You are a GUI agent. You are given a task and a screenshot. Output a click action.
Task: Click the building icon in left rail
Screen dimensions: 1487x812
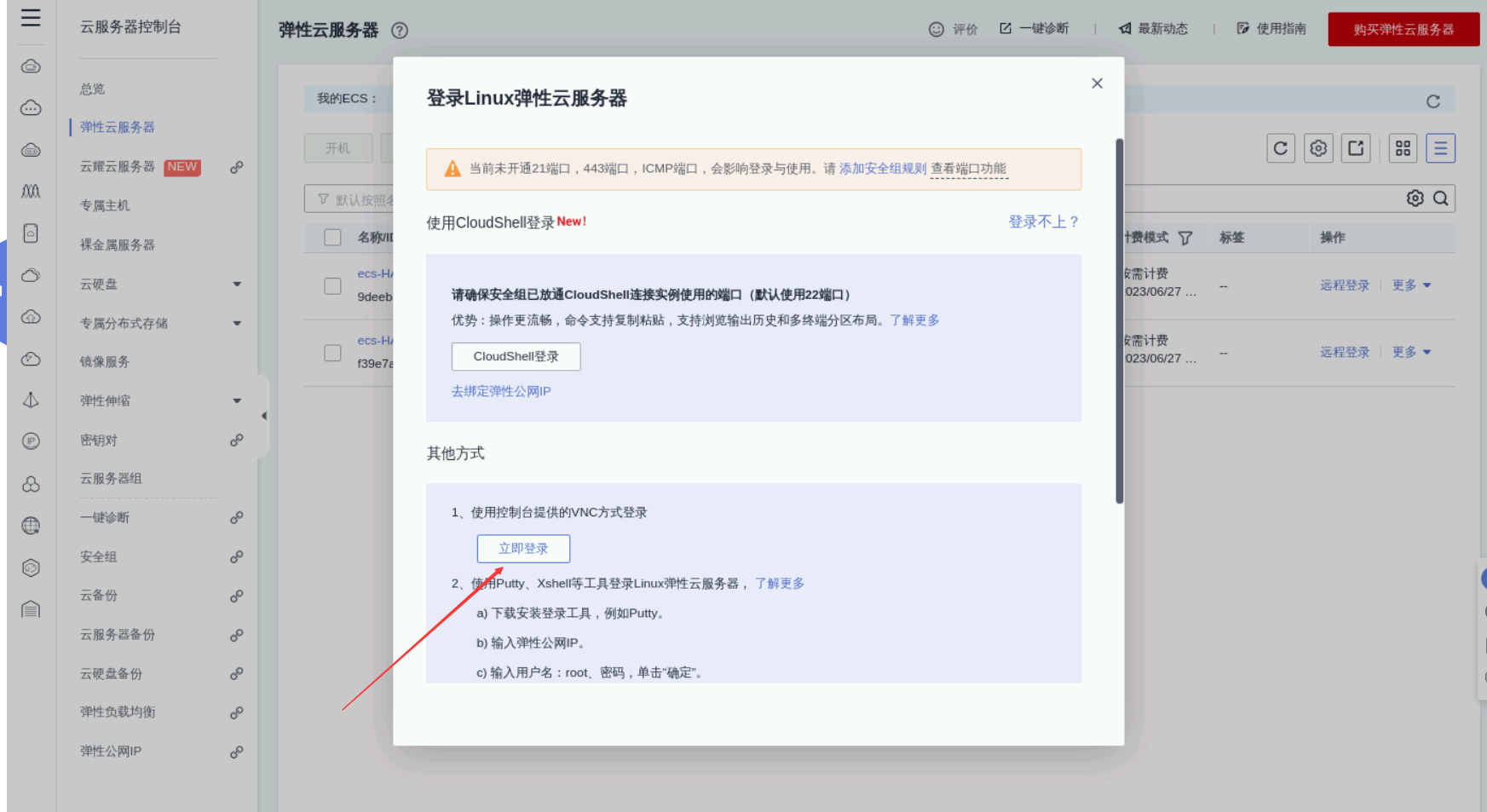(x=31, y=609)
